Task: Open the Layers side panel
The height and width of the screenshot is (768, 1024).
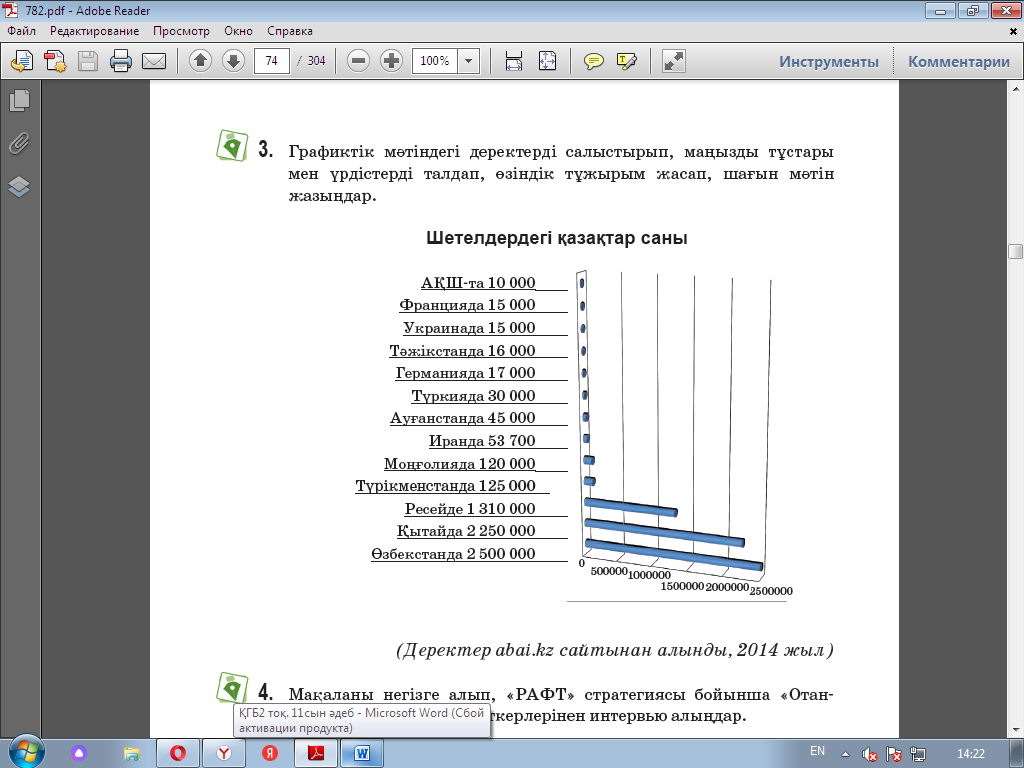Action: 20,187
